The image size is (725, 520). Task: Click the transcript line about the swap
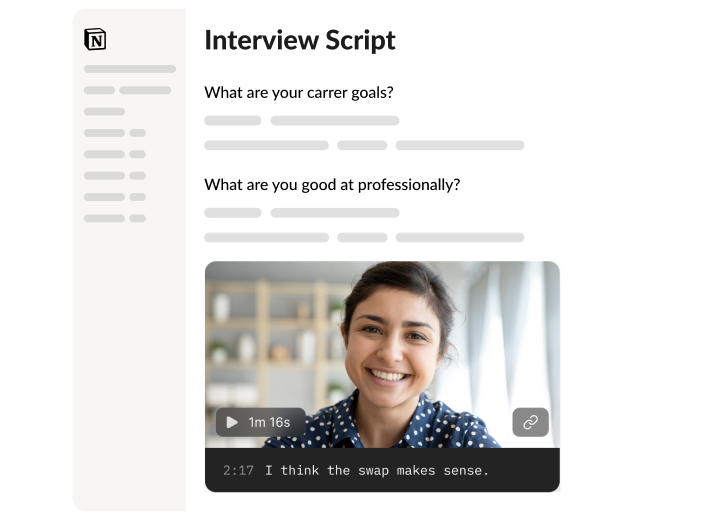pyautogui.click(x=377, y=471)
